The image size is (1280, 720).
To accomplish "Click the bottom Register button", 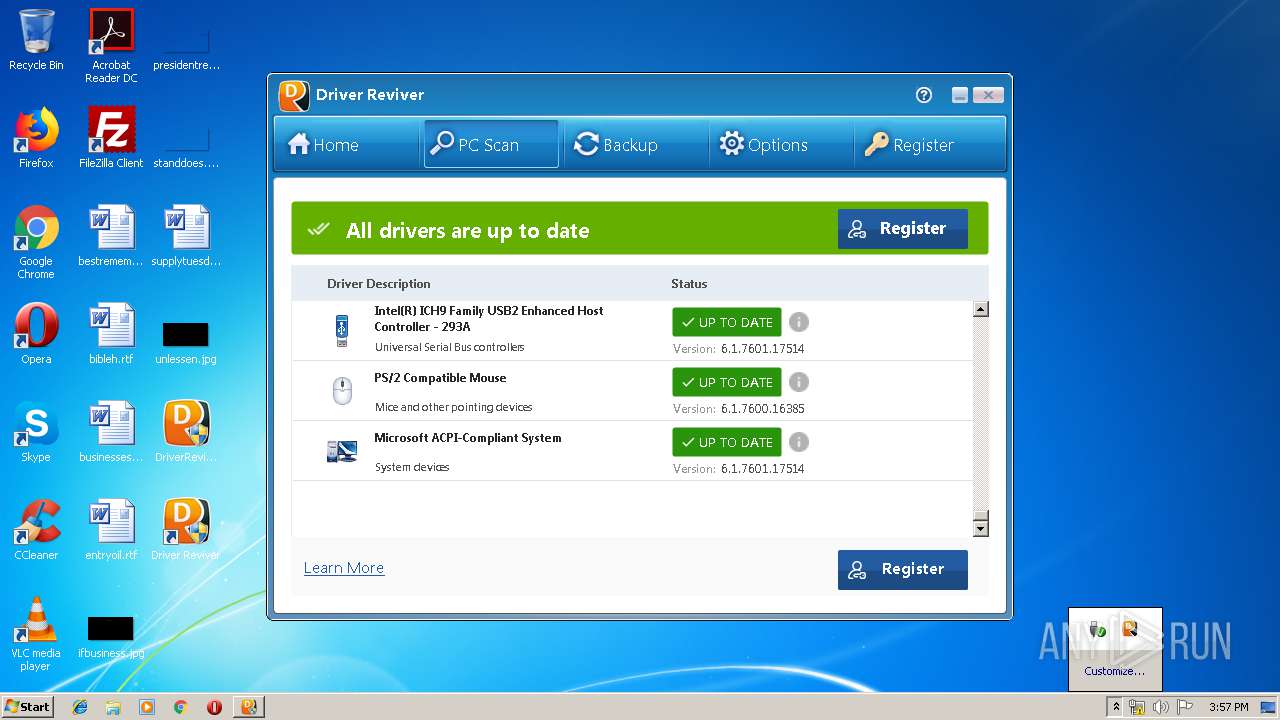I will click(x=903, y=569).
